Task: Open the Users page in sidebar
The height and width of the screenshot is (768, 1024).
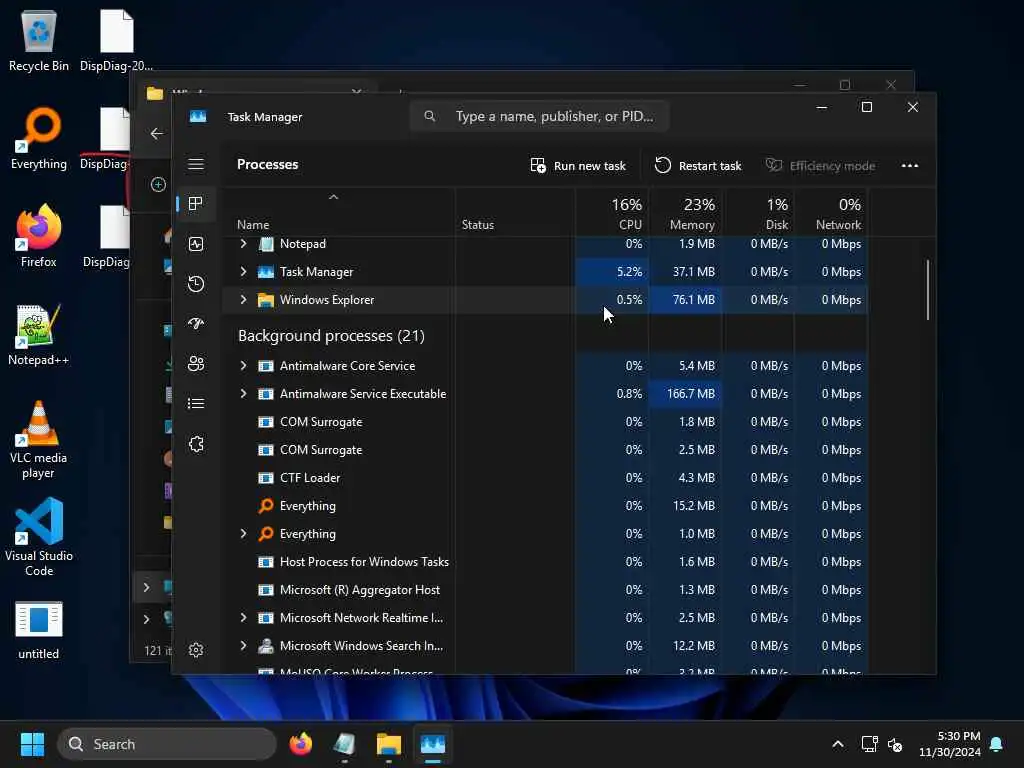Action: (196, 364)
